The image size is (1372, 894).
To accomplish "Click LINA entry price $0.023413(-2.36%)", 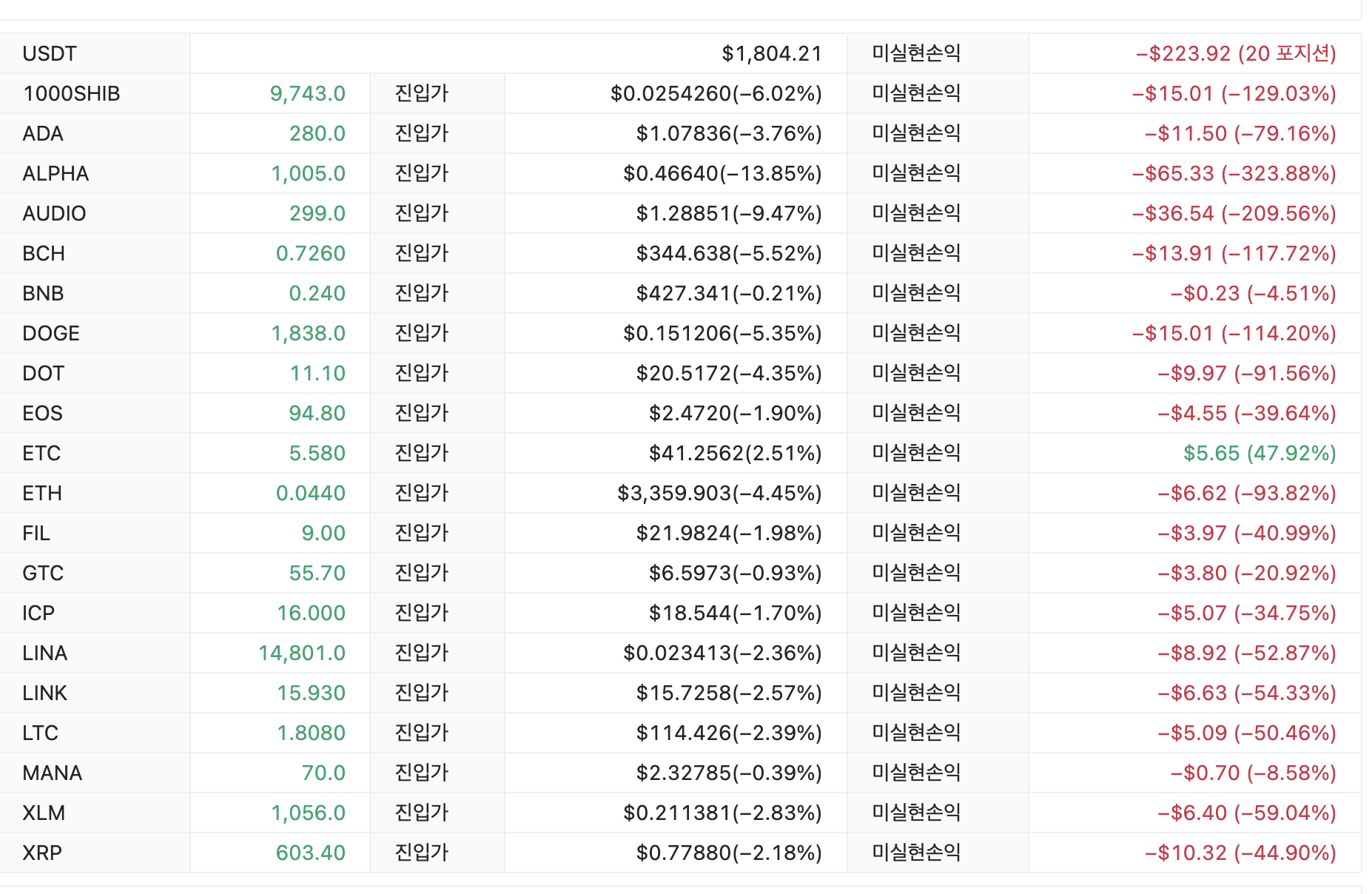I will (x=723, y=653).
